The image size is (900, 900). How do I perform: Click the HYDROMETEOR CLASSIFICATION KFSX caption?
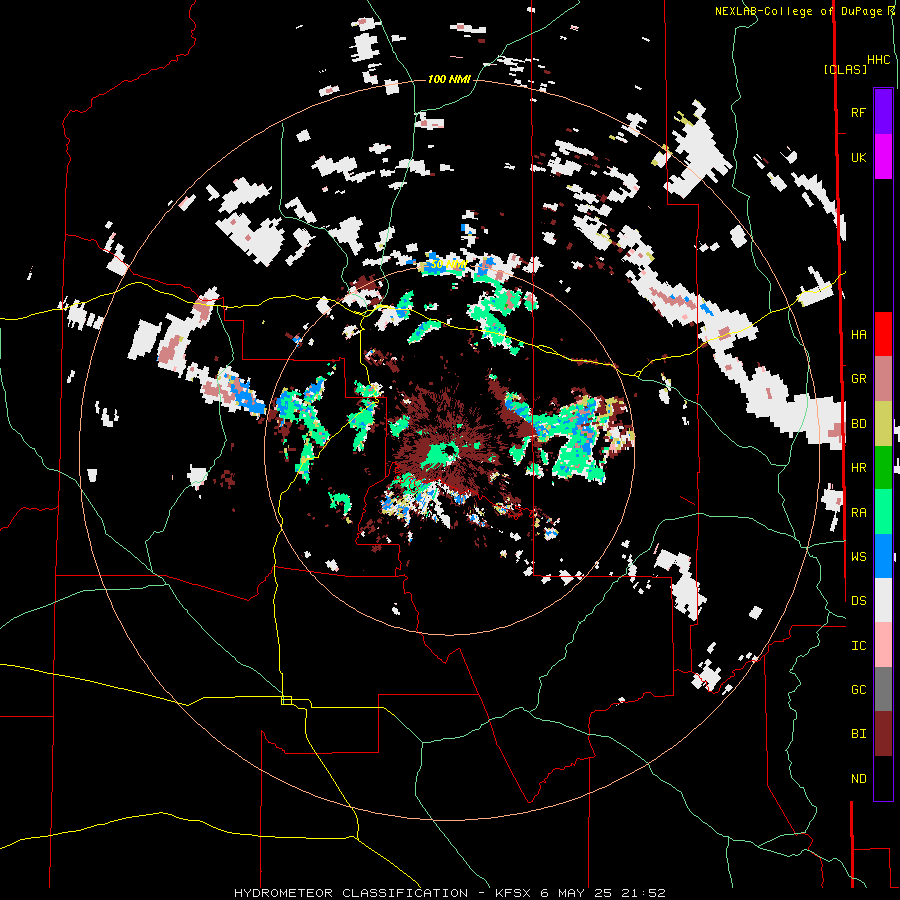pos(449,893)
